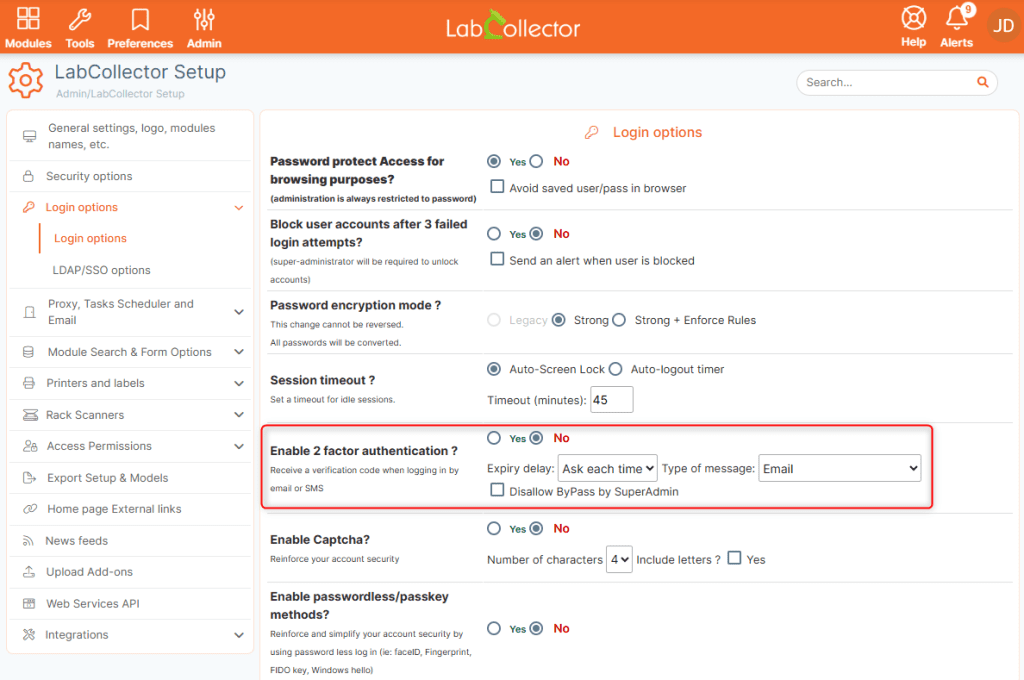Check Avoid saved user/pass in browser
This screenshot has height=680, width=1024.
[497, 187]
